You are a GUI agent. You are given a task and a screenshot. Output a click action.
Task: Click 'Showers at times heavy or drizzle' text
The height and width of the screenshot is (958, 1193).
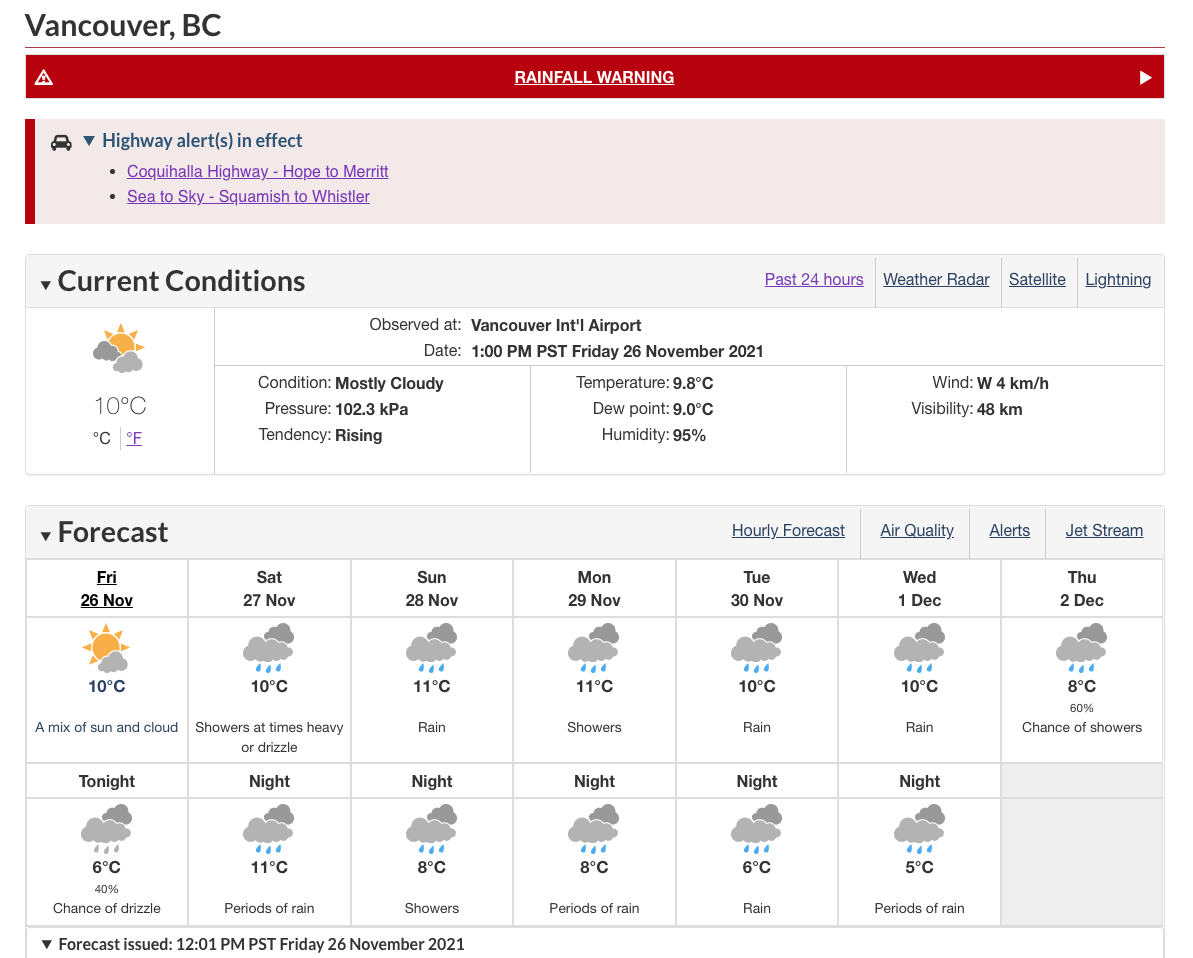(269, 737)
